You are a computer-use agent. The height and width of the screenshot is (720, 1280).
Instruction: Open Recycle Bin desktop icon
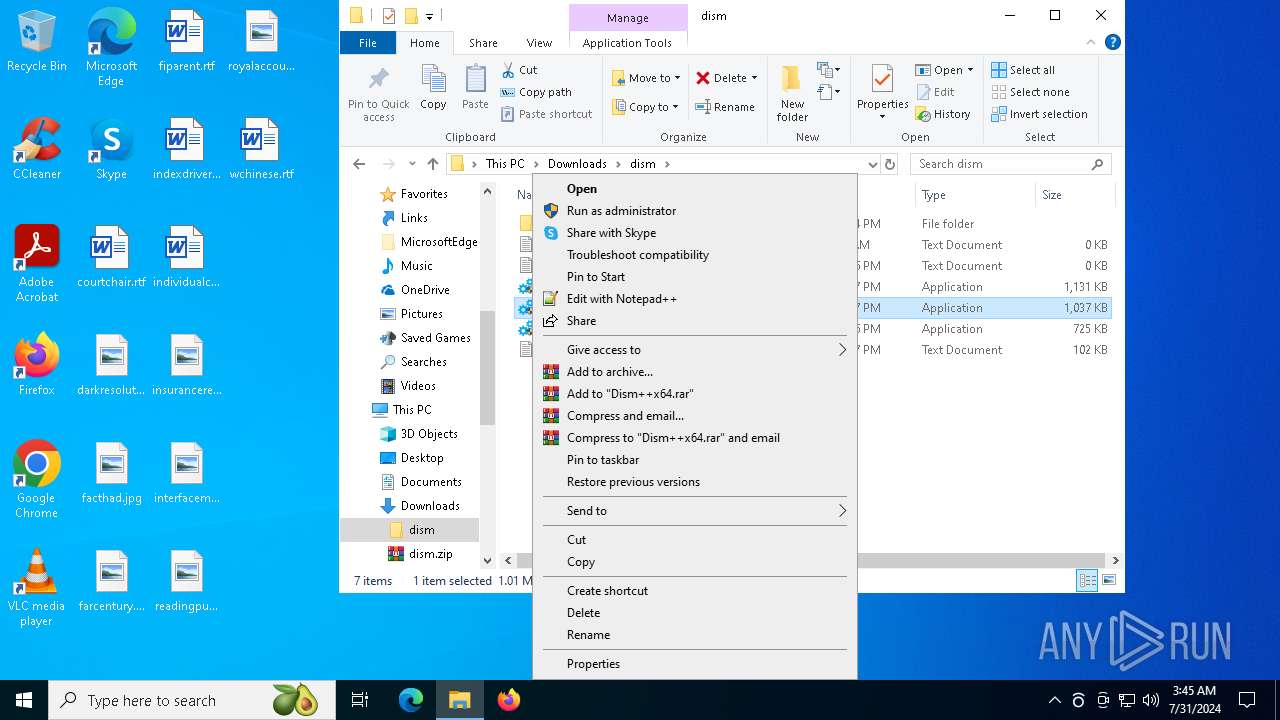[37, 42]
